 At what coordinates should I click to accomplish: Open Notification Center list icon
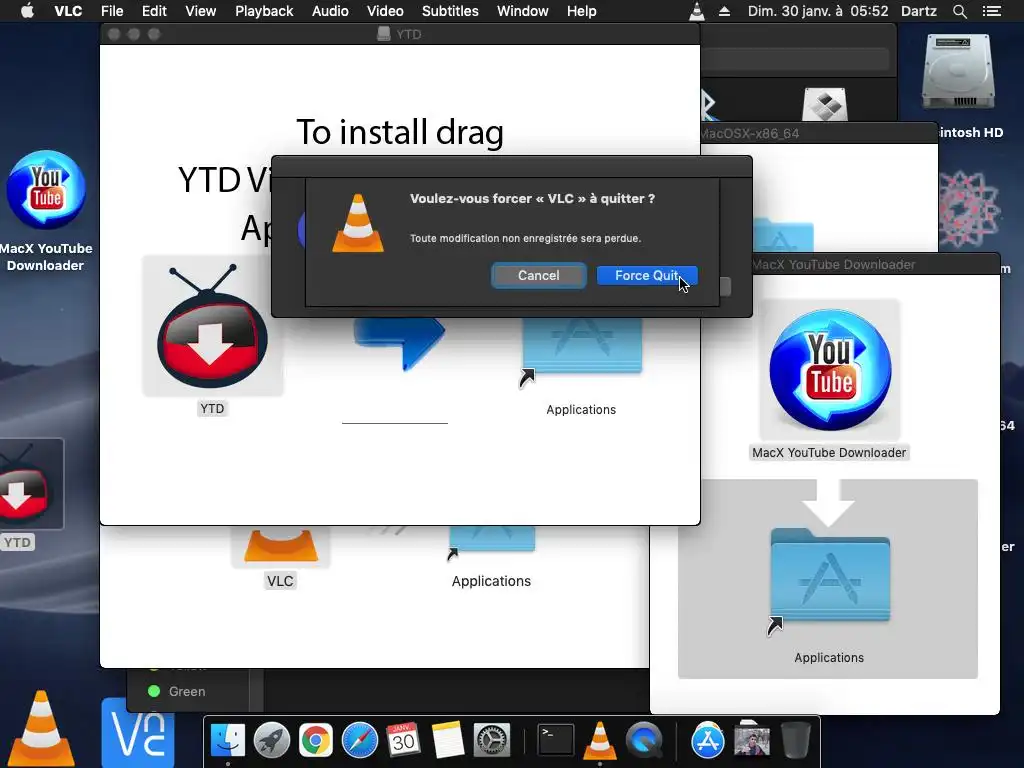tap(991, 11)
